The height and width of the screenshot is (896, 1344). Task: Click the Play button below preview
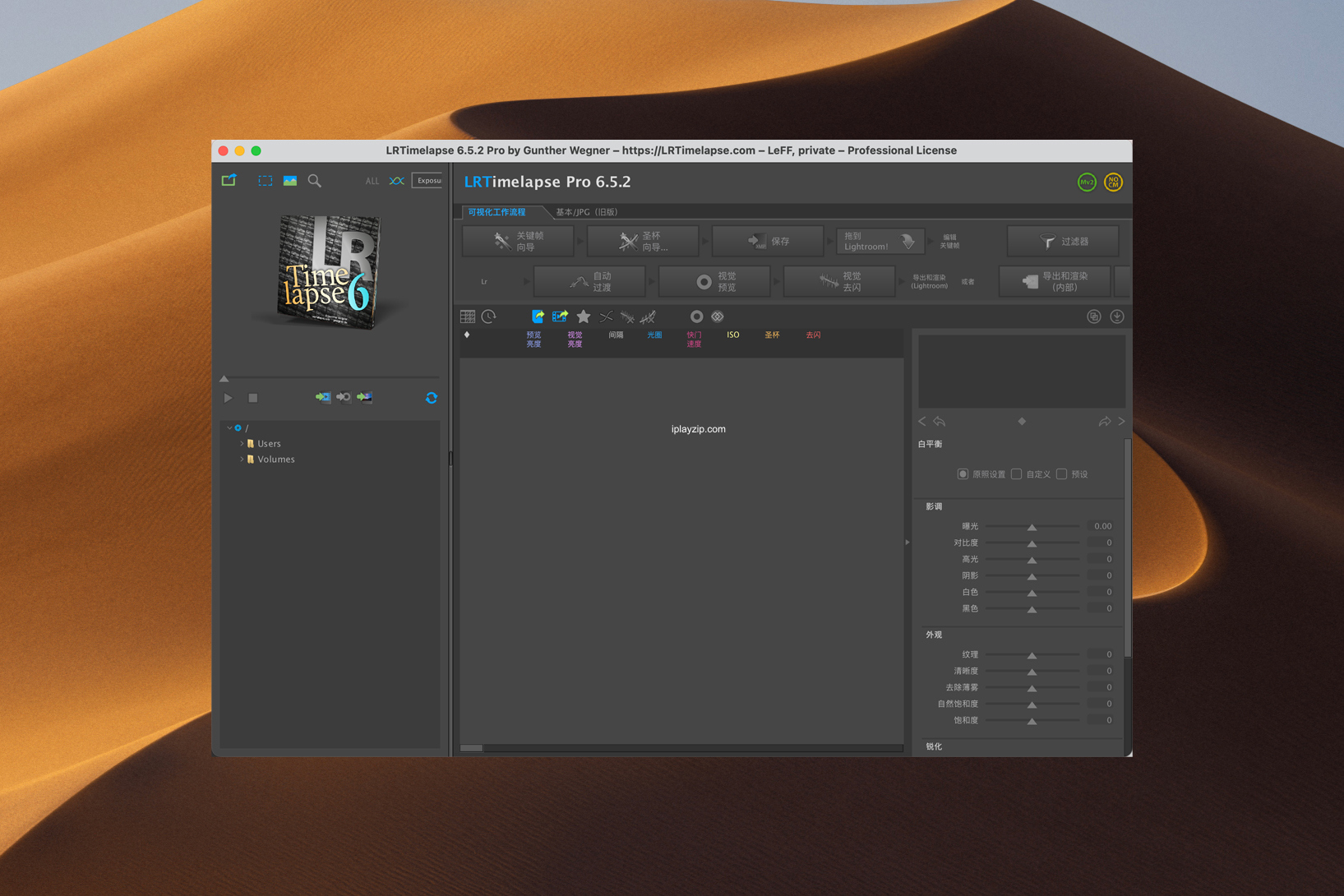click(229, 398)
